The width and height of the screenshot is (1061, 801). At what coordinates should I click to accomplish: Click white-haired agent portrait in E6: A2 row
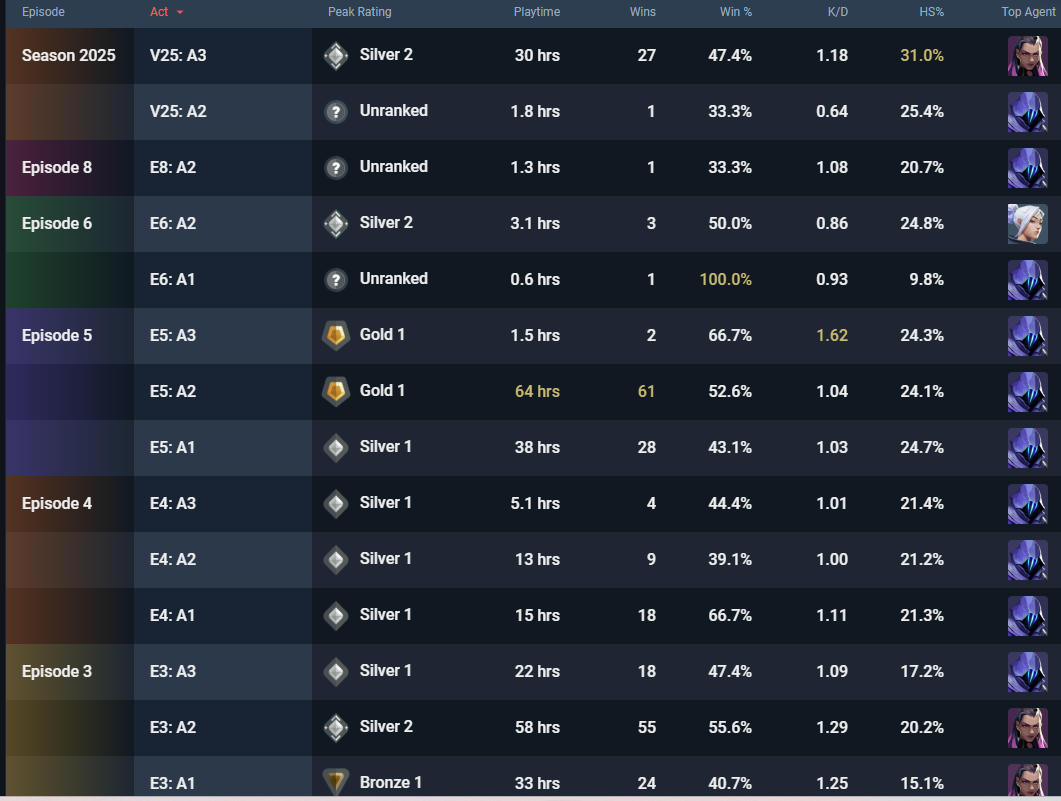click(1027, 224)
